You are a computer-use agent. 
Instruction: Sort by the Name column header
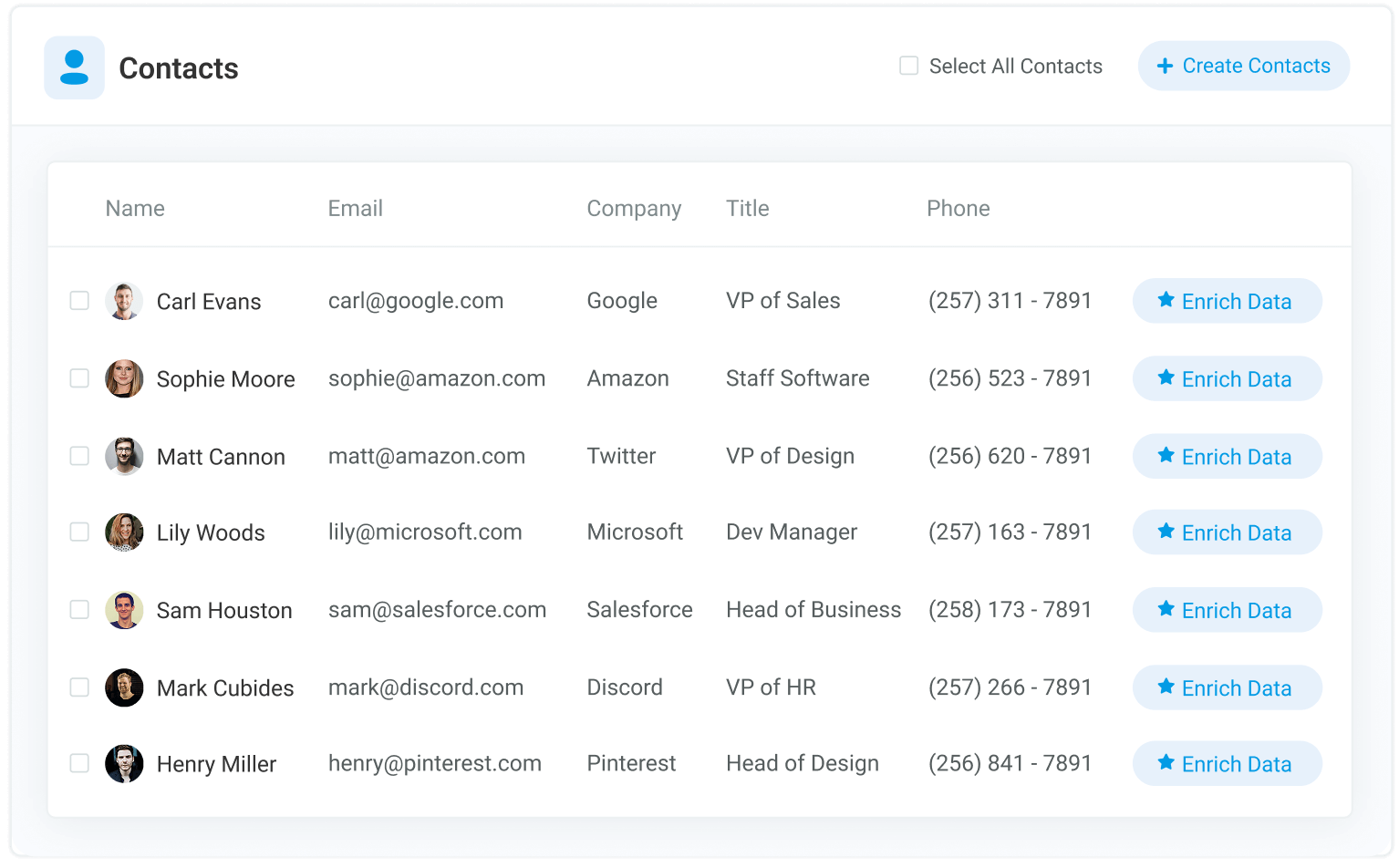coord(135,209)
